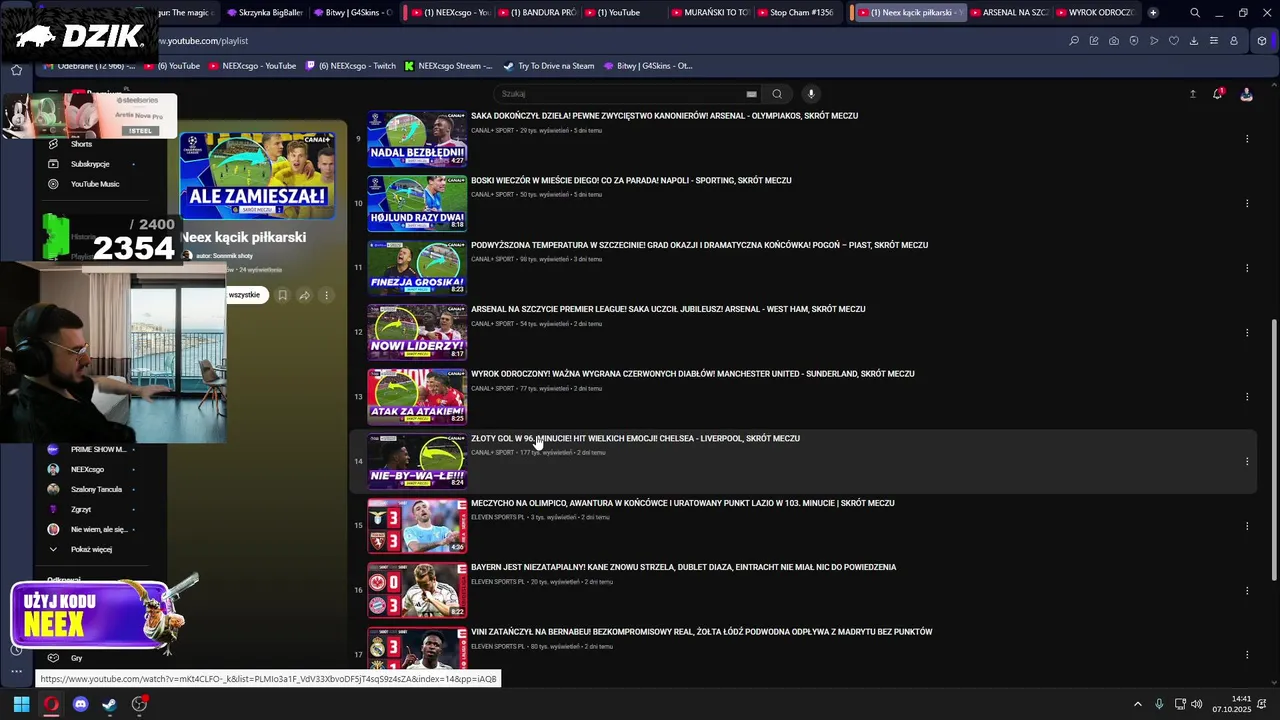
Task: Open the Windows Start menu
Action: tap(21, 704)
